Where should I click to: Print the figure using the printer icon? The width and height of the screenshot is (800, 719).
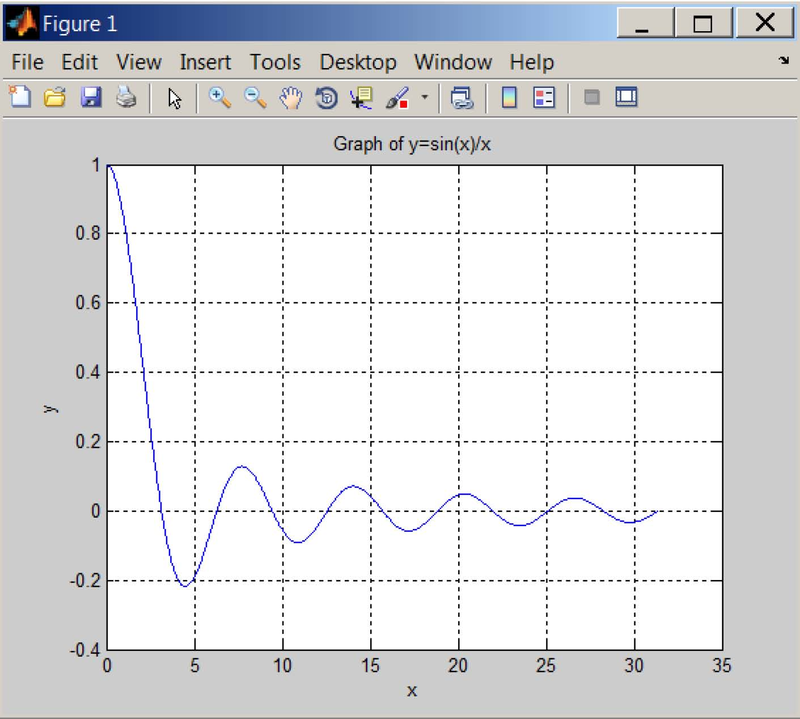(126, 97)
